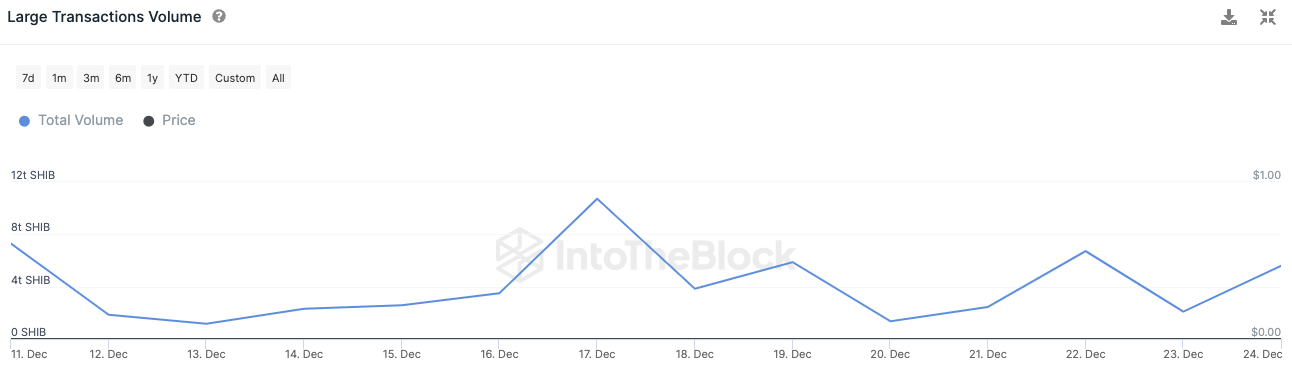Toggle Price dark legend dot
This screenshot has height=368, width=1292.
[148, 121]
